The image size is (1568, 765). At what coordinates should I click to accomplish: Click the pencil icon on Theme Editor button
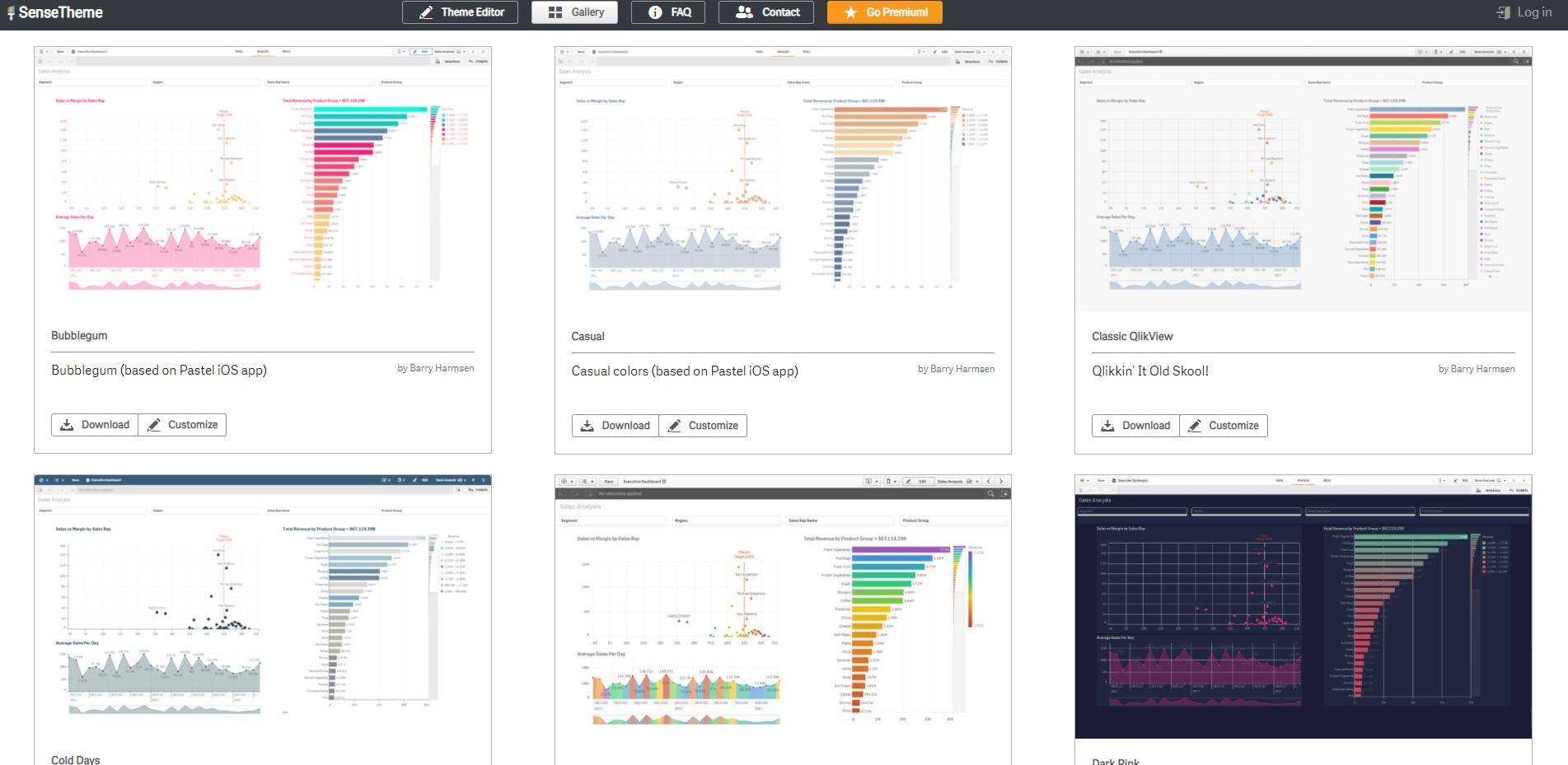point(428,12)
